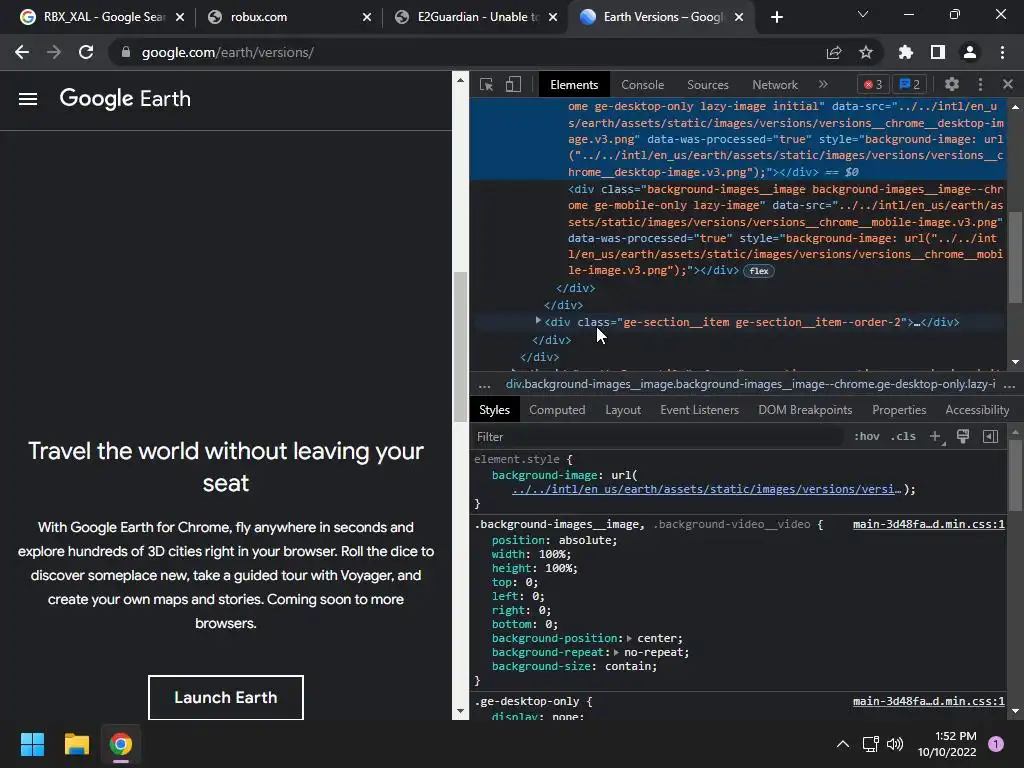
Task: Click the styles Filter input
Action: (x=656, y=437)
